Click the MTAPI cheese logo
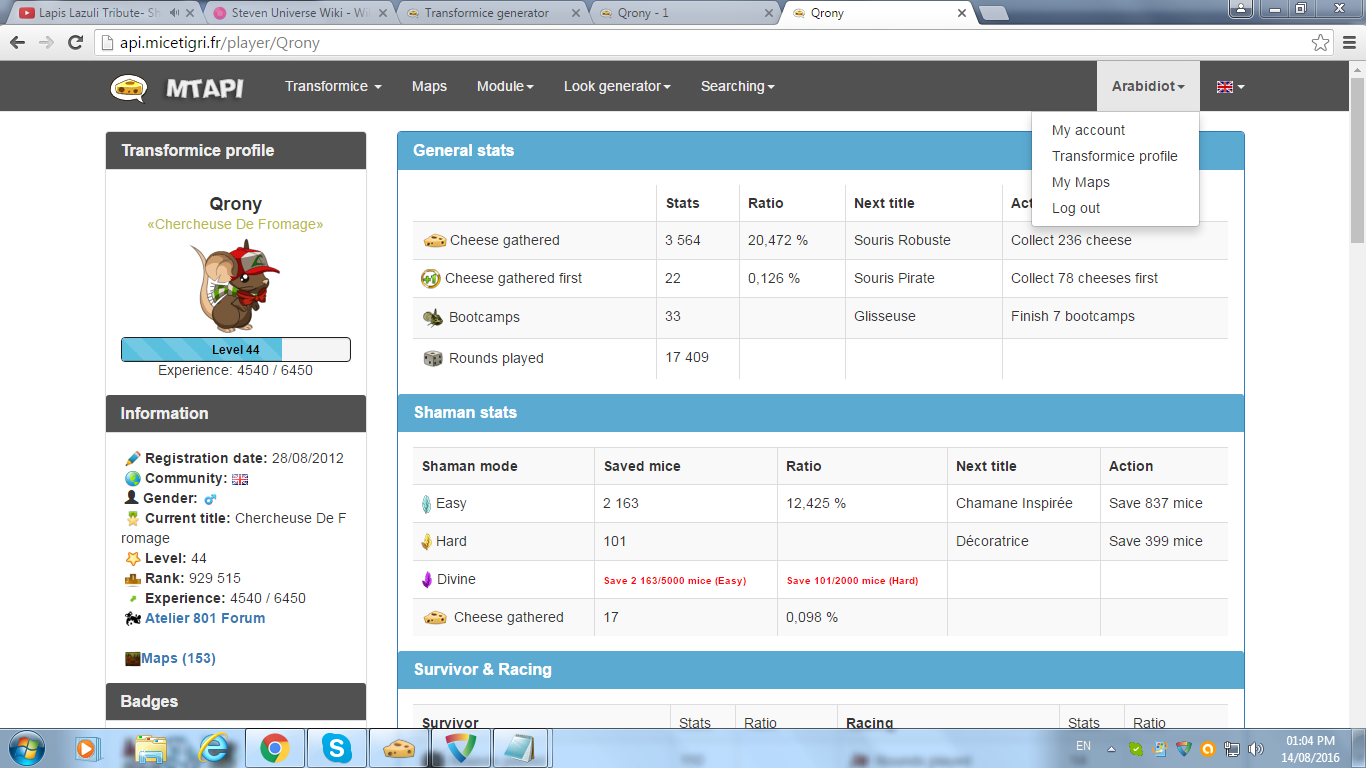1366x768 pixels. coord(129,87)
